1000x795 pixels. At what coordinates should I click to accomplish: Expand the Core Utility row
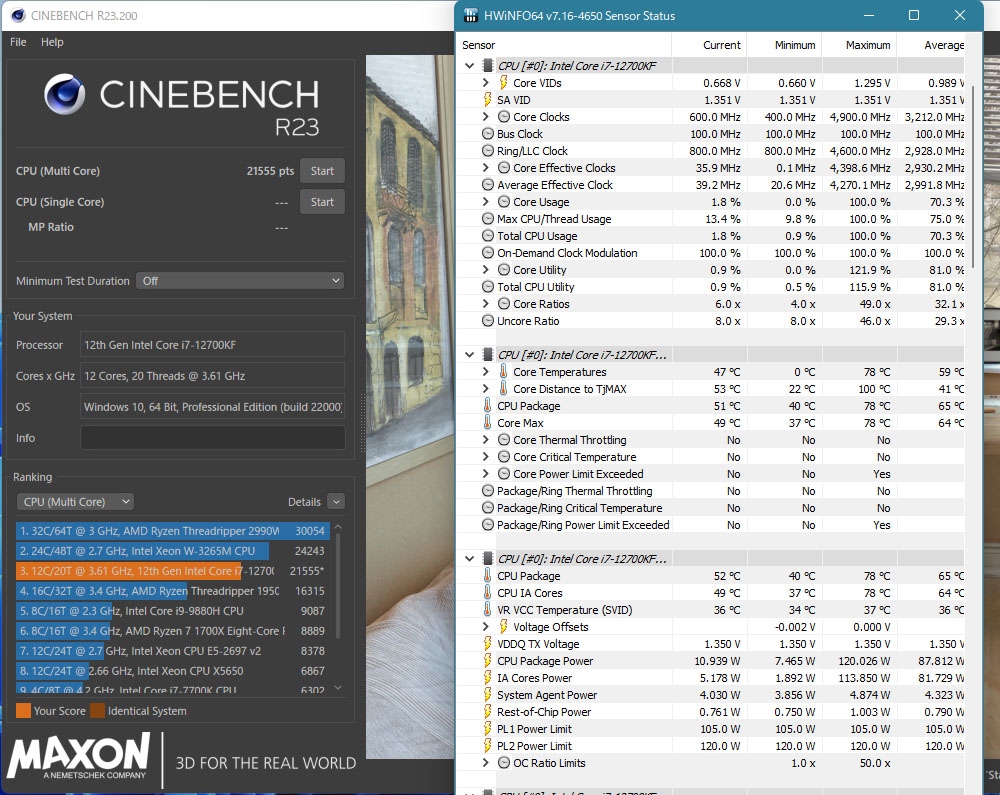coord(485,270)
